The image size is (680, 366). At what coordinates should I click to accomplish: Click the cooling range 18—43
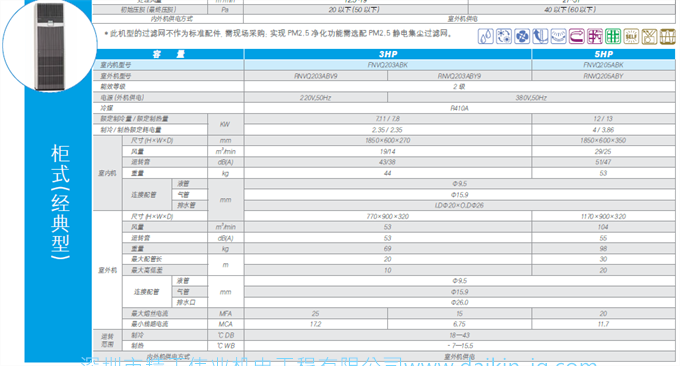tap(459, 335)
